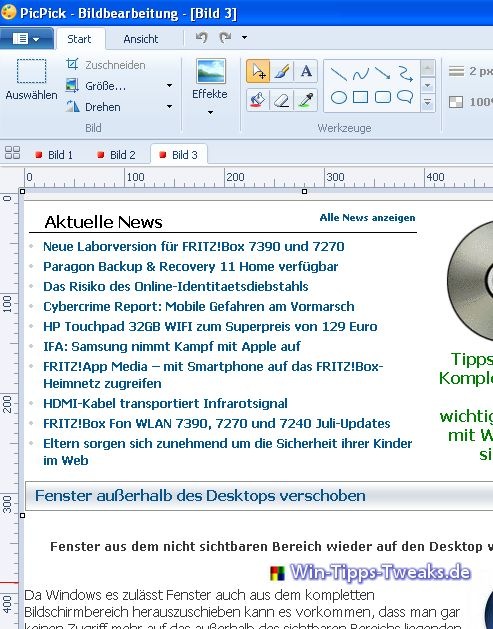
Task: Open Cybercrime Report news link
Action: click(199, 306)
